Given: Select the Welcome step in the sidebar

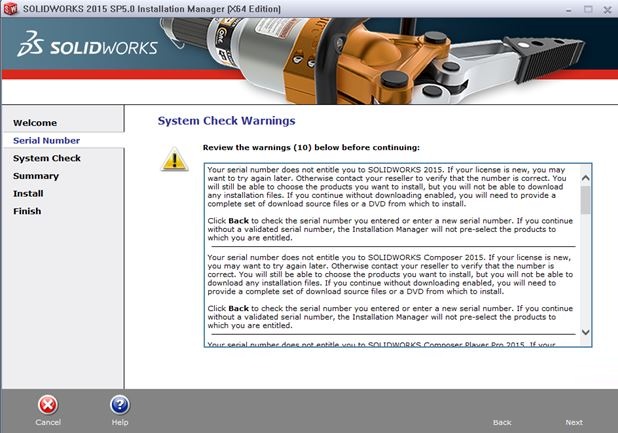Looking at the screenshot, I should [34, 123].
